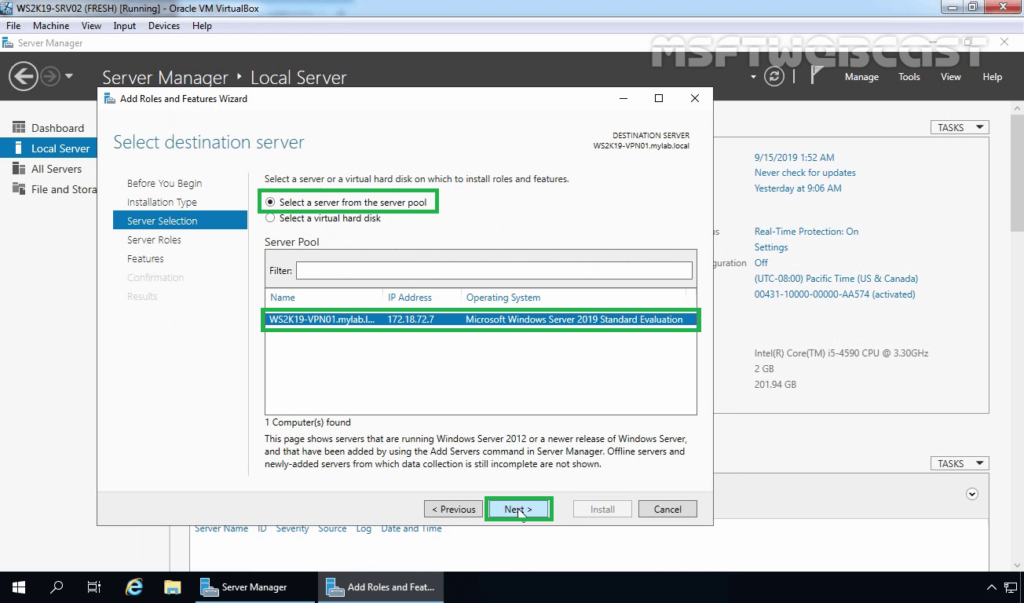Click the 9/15/2019 1:52 AM link
Screen dimensions: 1024x603
(794, 157)
